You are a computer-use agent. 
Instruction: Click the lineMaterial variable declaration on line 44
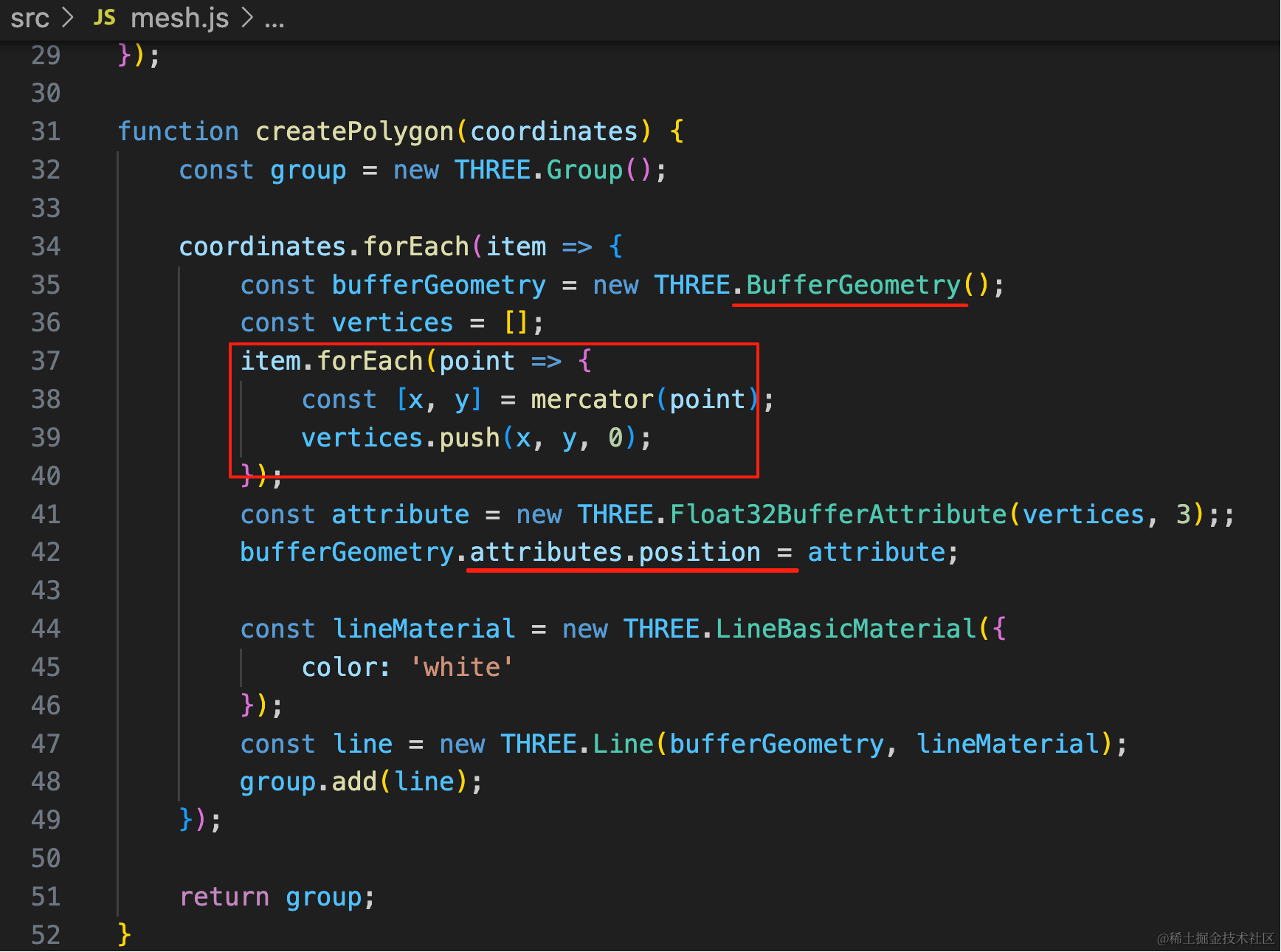(x=424, y=629)
